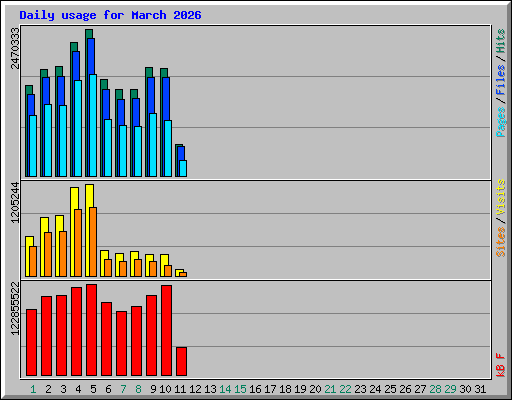The image size is (512, 400).
Task: Click the red KB bar for day 10
Action: click(167, 330)
